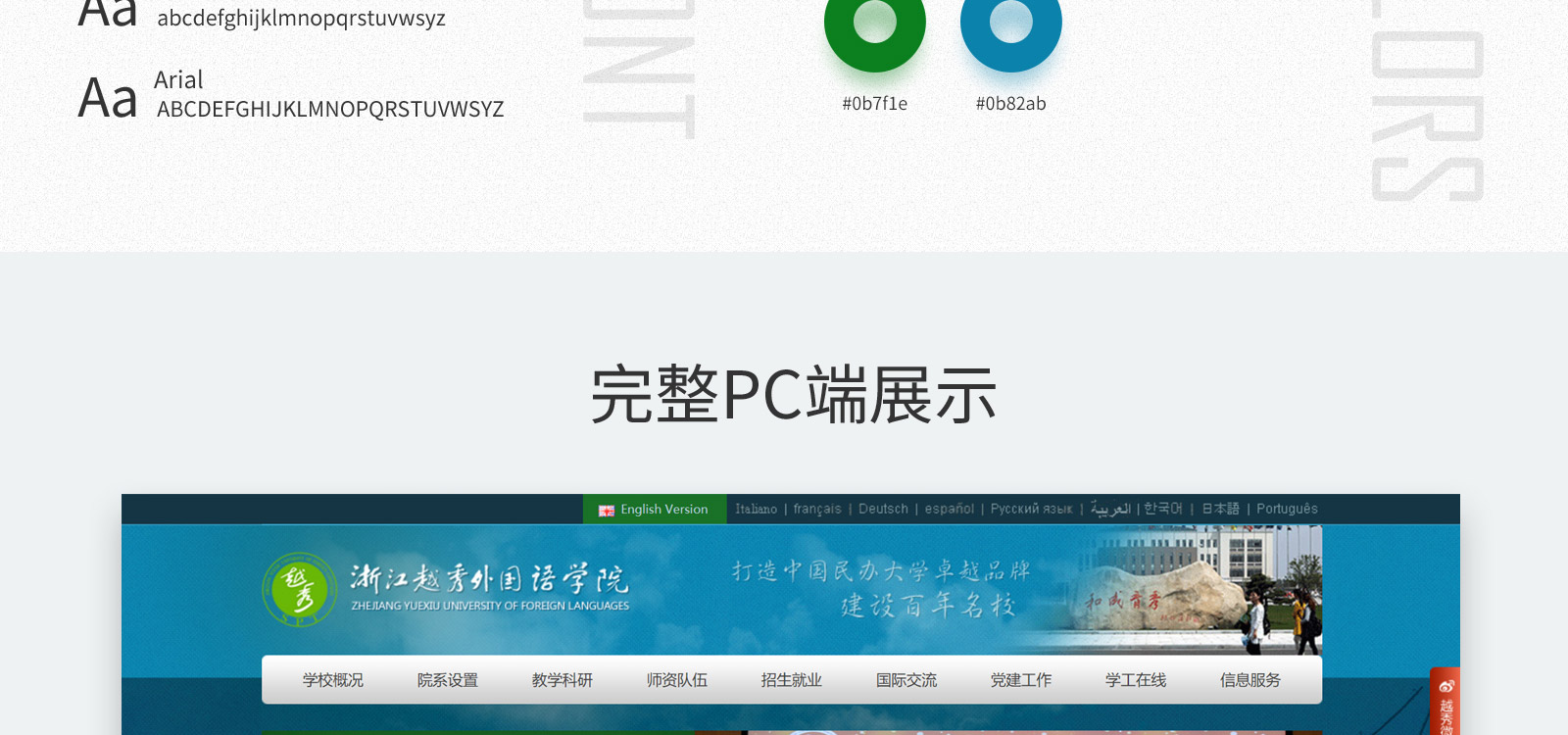The height and width of the screenshot is (735, 1568).
Task: Open the 信息服务 menu item
Action: (1250, 680)
